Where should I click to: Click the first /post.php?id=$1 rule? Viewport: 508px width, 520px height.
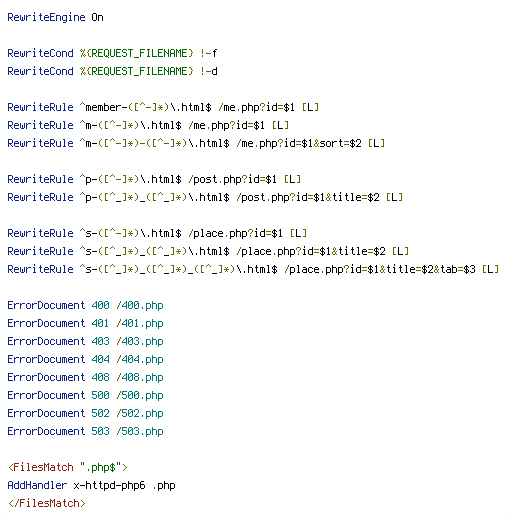tap(154, 179)
